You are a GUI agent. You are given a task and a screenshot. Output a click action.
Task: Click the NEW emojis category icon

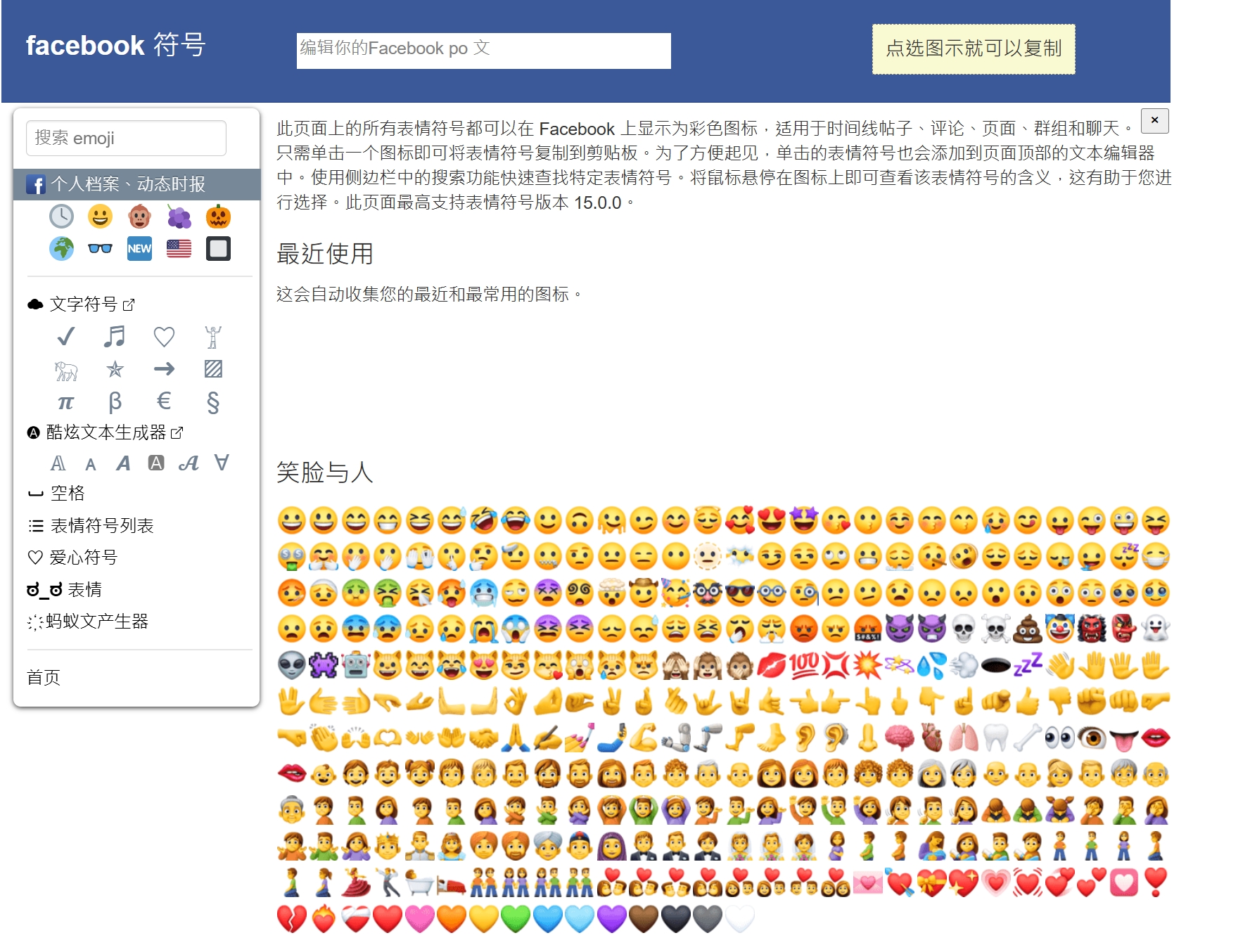tap(139, 249)
